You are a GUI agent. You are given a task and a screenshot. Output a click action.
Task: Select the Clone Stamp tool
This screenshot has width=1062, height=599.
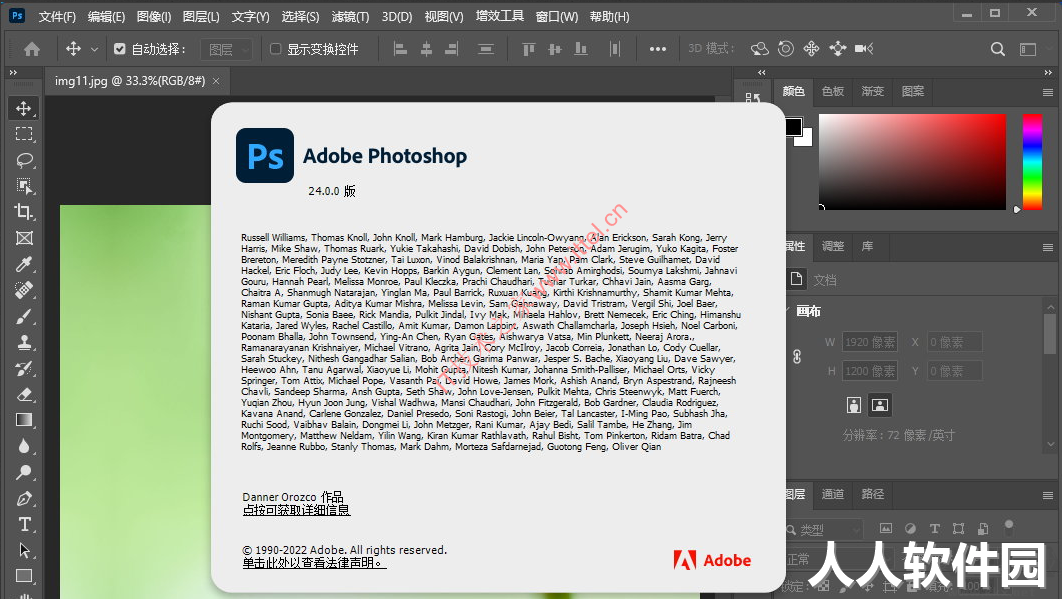pos(24,342)
